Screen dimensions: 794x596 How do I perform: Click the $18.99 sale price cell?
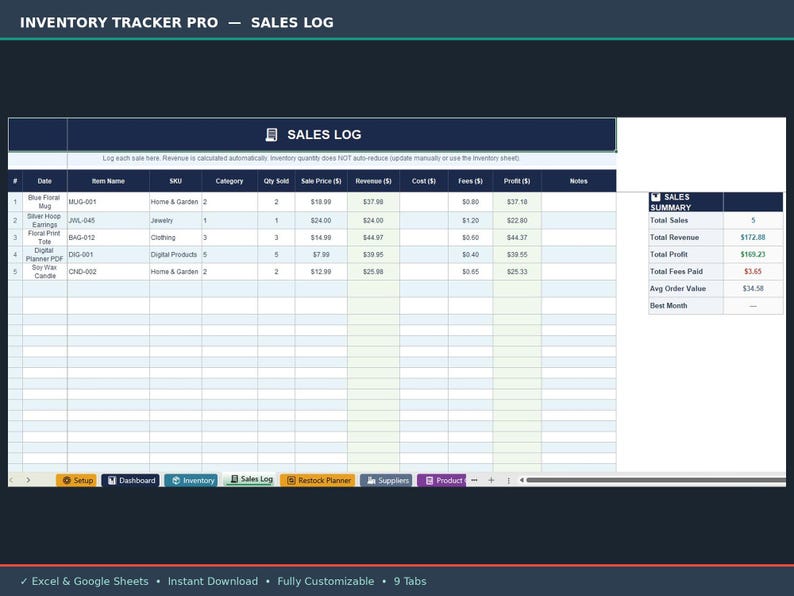click(x=321, y=202)
